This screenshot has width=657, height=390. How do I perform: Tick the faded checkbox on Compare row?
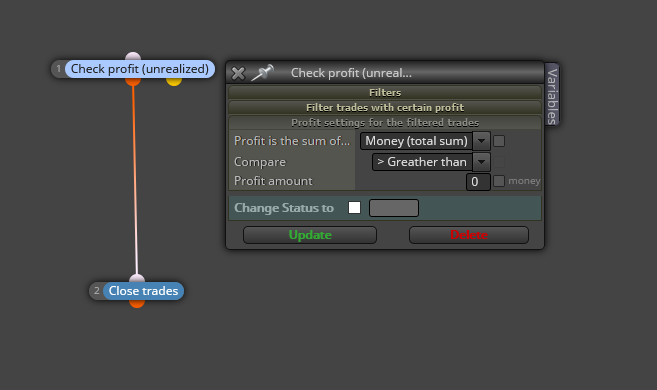[x=499, y=162]
